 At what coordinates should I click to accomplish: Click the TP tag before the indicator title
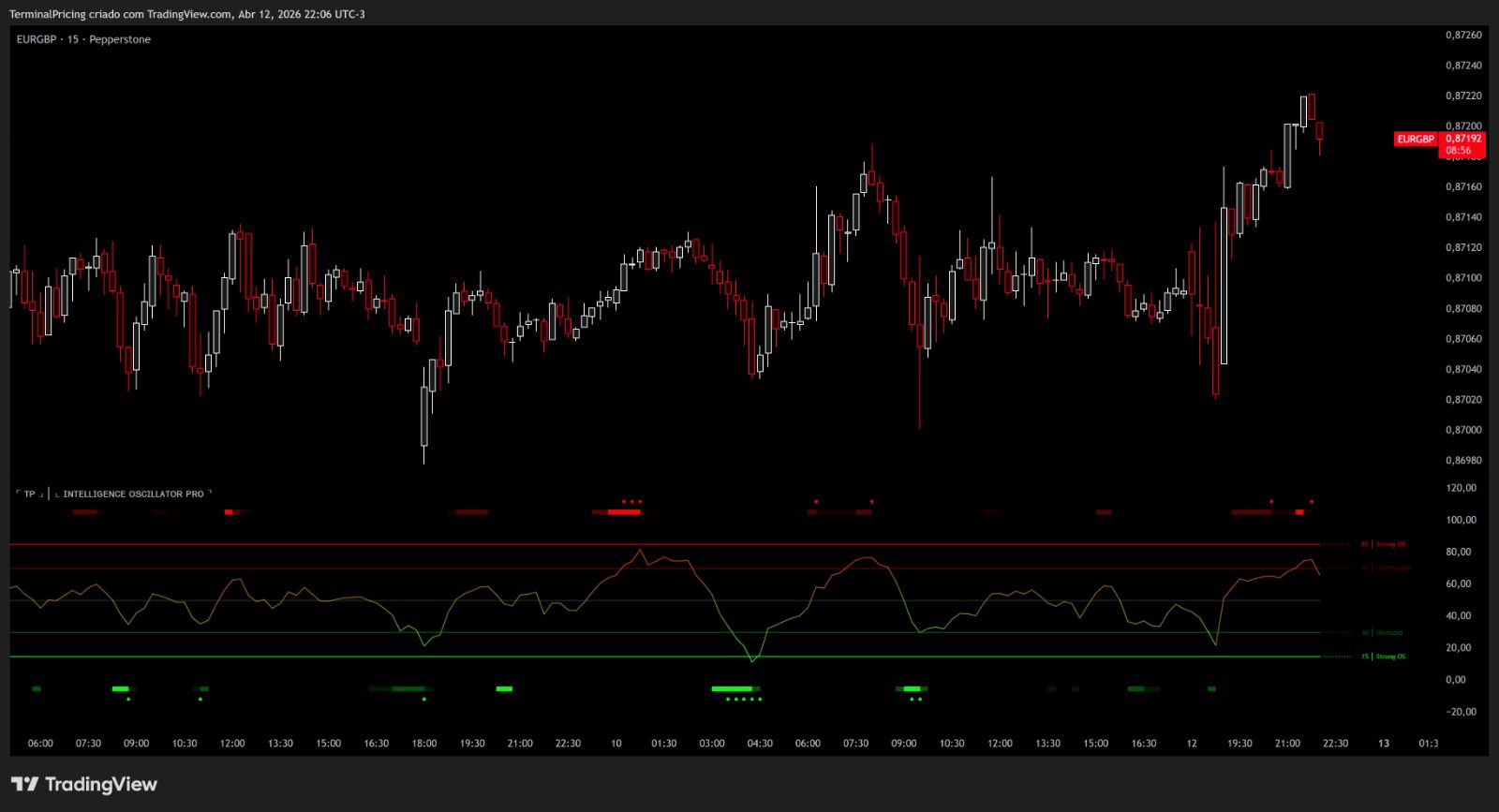coord(29,494)
